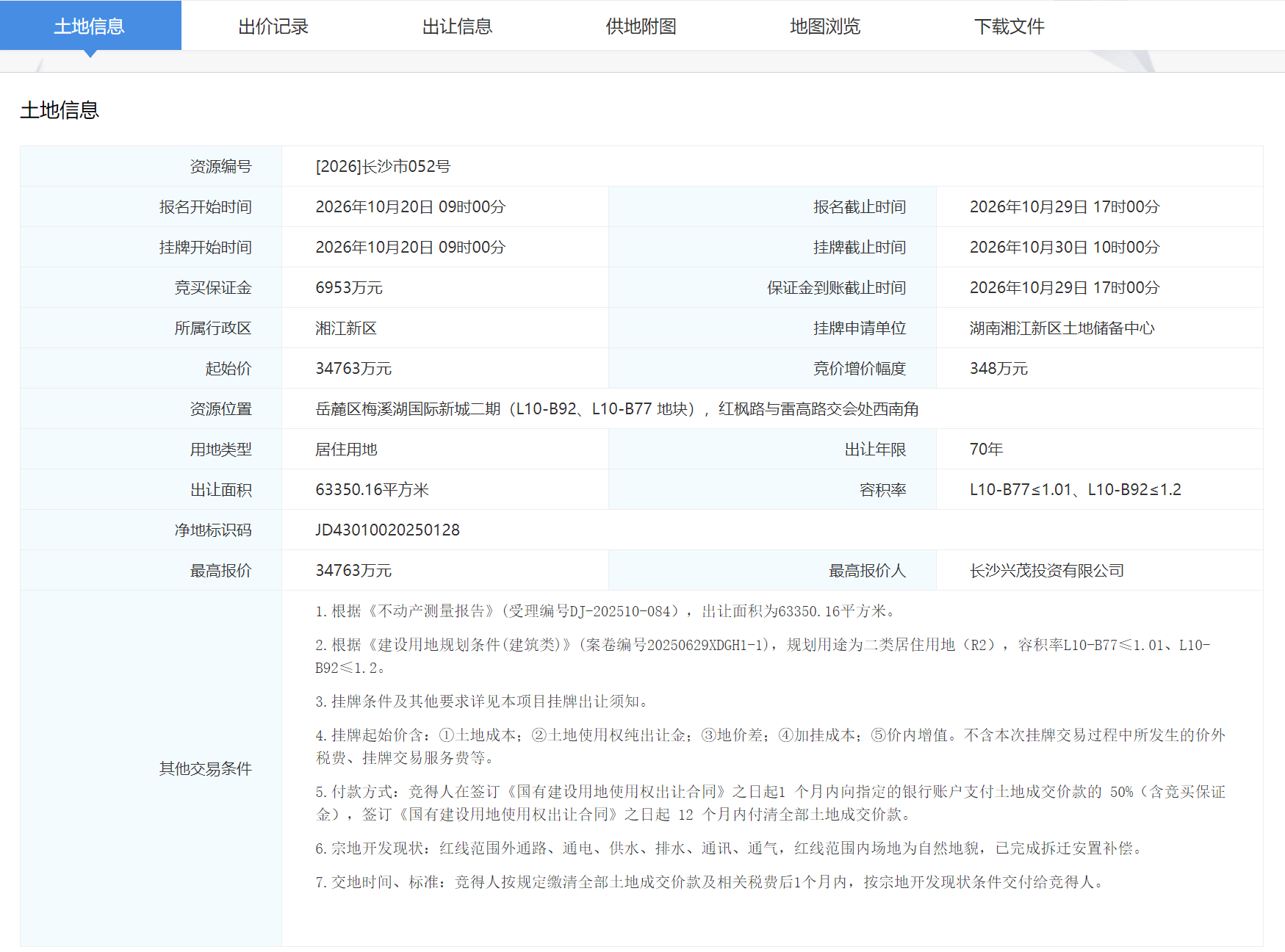Click the 挂牌截止时间 label
Screen dimensions: 1285x952
860,248
